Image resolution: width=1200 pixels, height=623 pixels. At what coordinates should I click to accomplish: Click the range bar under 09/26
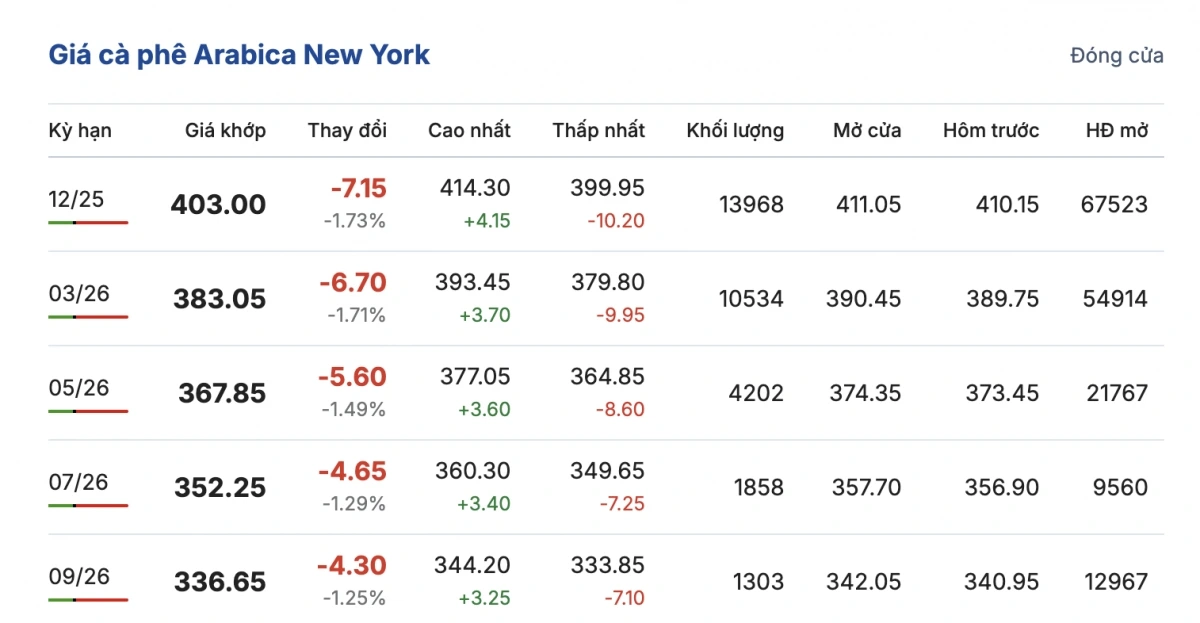[88, 600]
